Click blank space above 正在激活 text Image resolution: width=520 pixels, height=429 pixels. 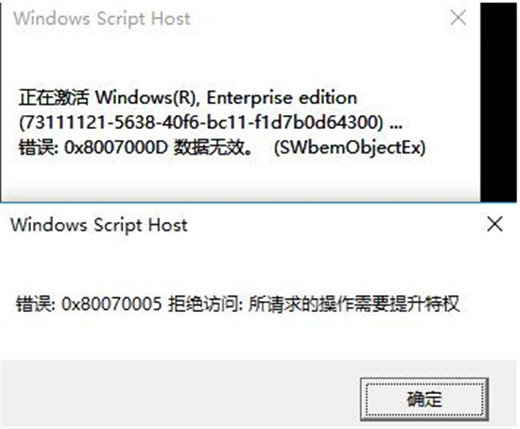240,60
